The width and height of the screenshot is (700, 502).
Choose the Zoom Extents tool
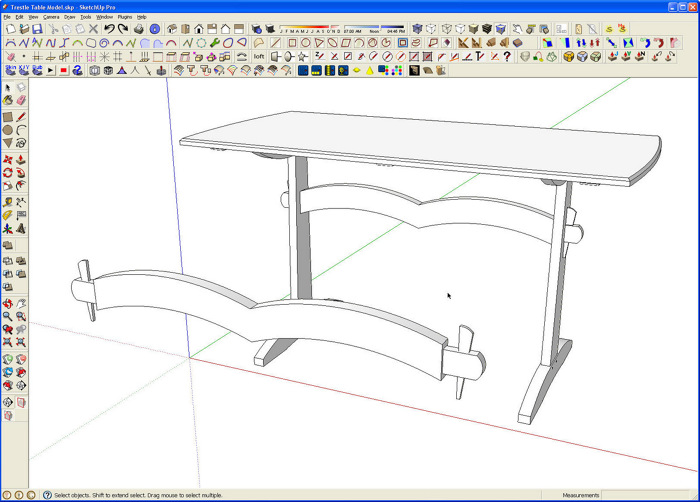pos(8,342)
